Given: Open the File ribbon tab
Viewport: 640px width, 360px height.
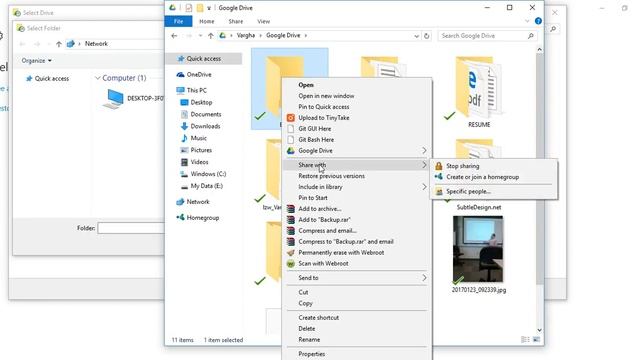Looking at the screenshot, I should (x=178, y=21).
